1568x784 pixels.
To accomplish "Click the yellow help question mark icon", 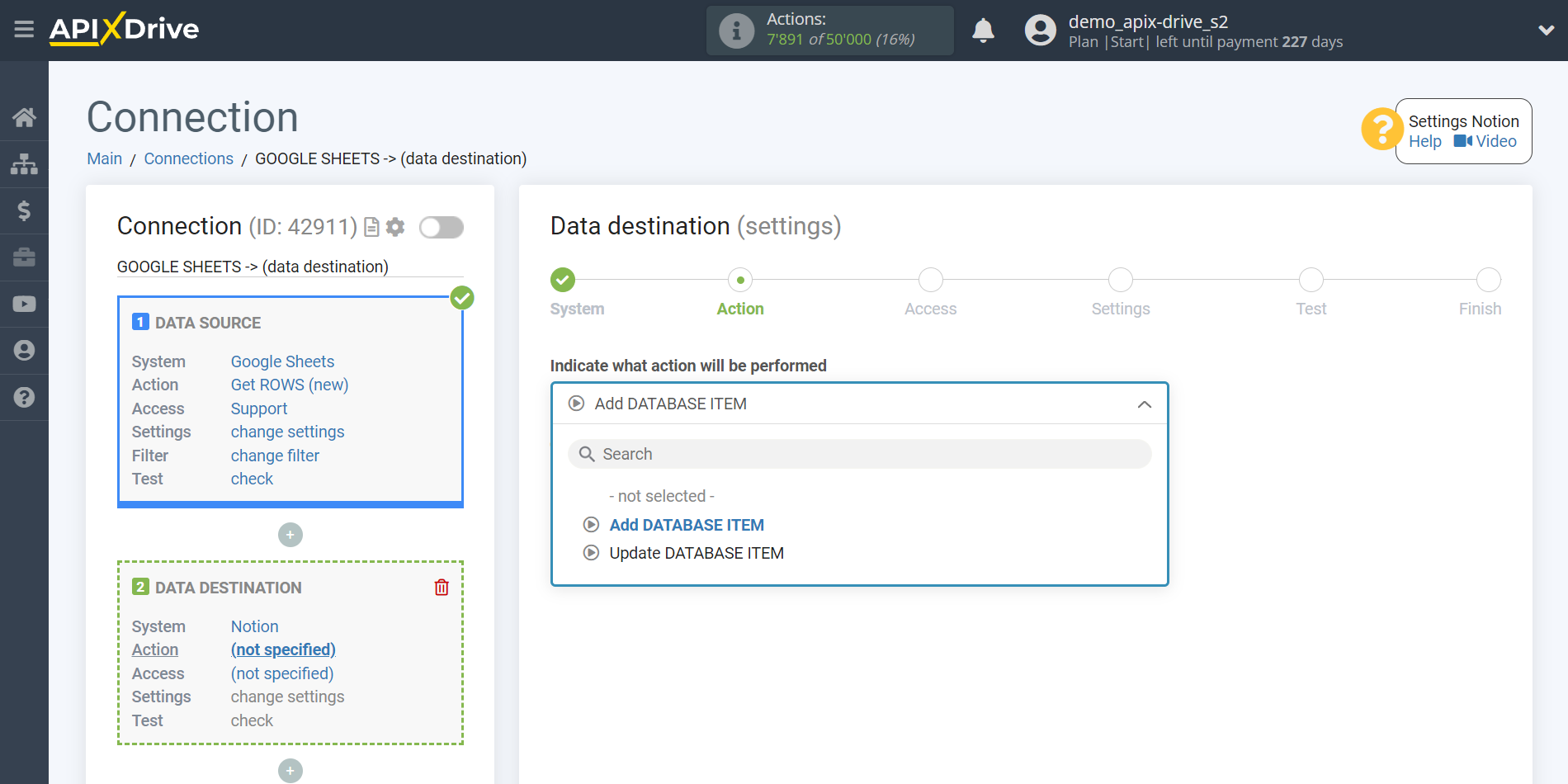I will tap(1381, 130).
